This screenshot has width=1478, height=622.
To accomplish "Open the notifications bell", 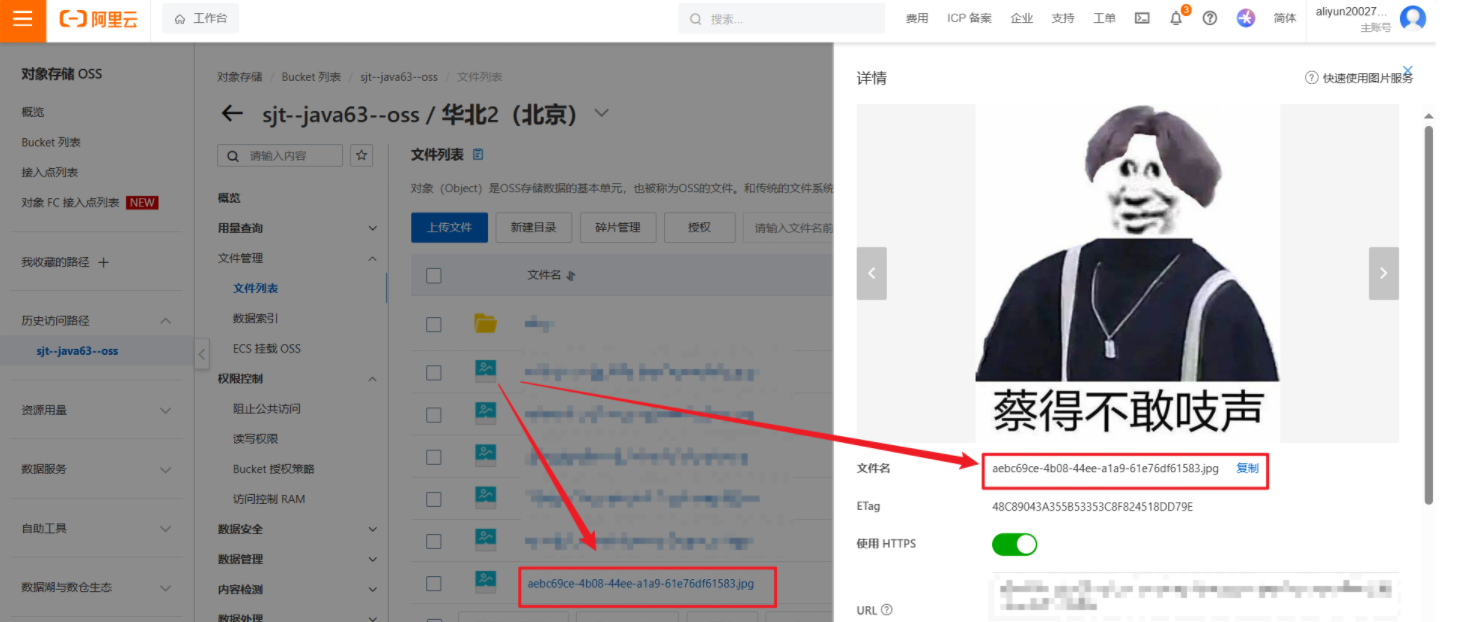I will pyautogui.click(x=1176, y=18).
